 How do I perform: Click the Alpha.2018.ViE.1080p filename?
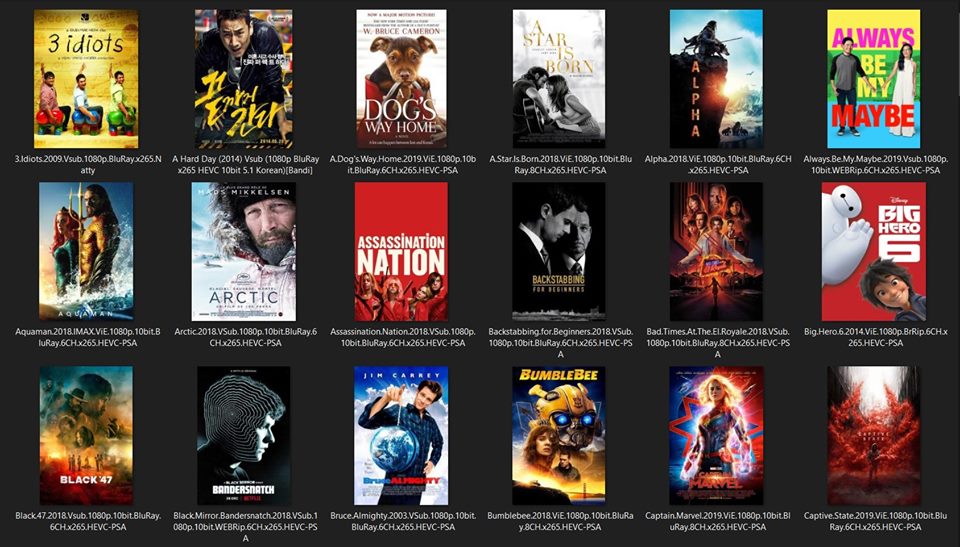[x=718, y=164]
